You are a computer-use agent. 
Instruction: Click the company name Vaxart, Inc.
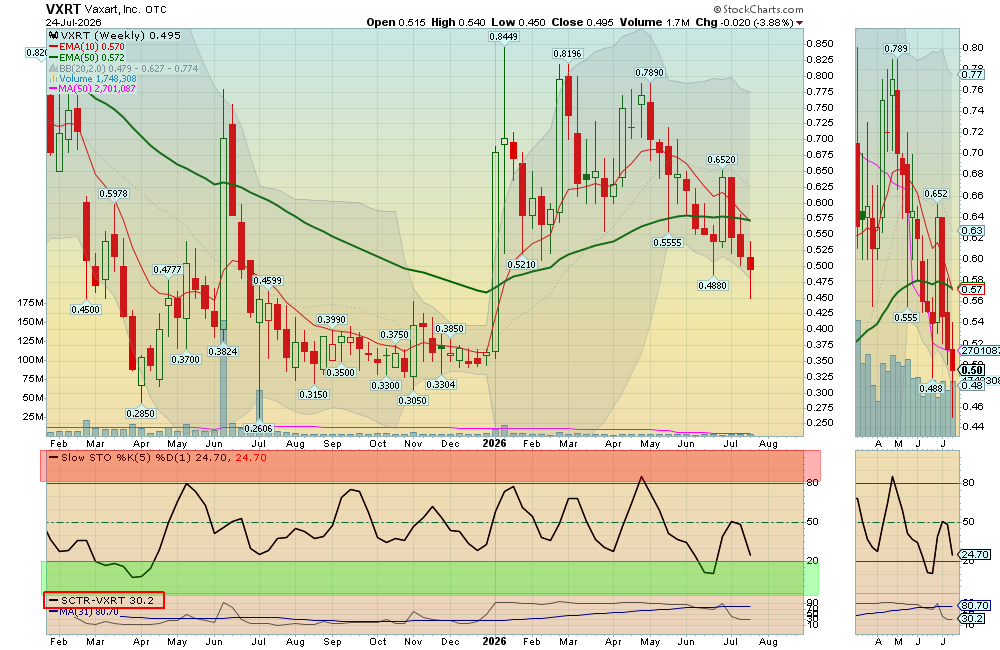112,10
